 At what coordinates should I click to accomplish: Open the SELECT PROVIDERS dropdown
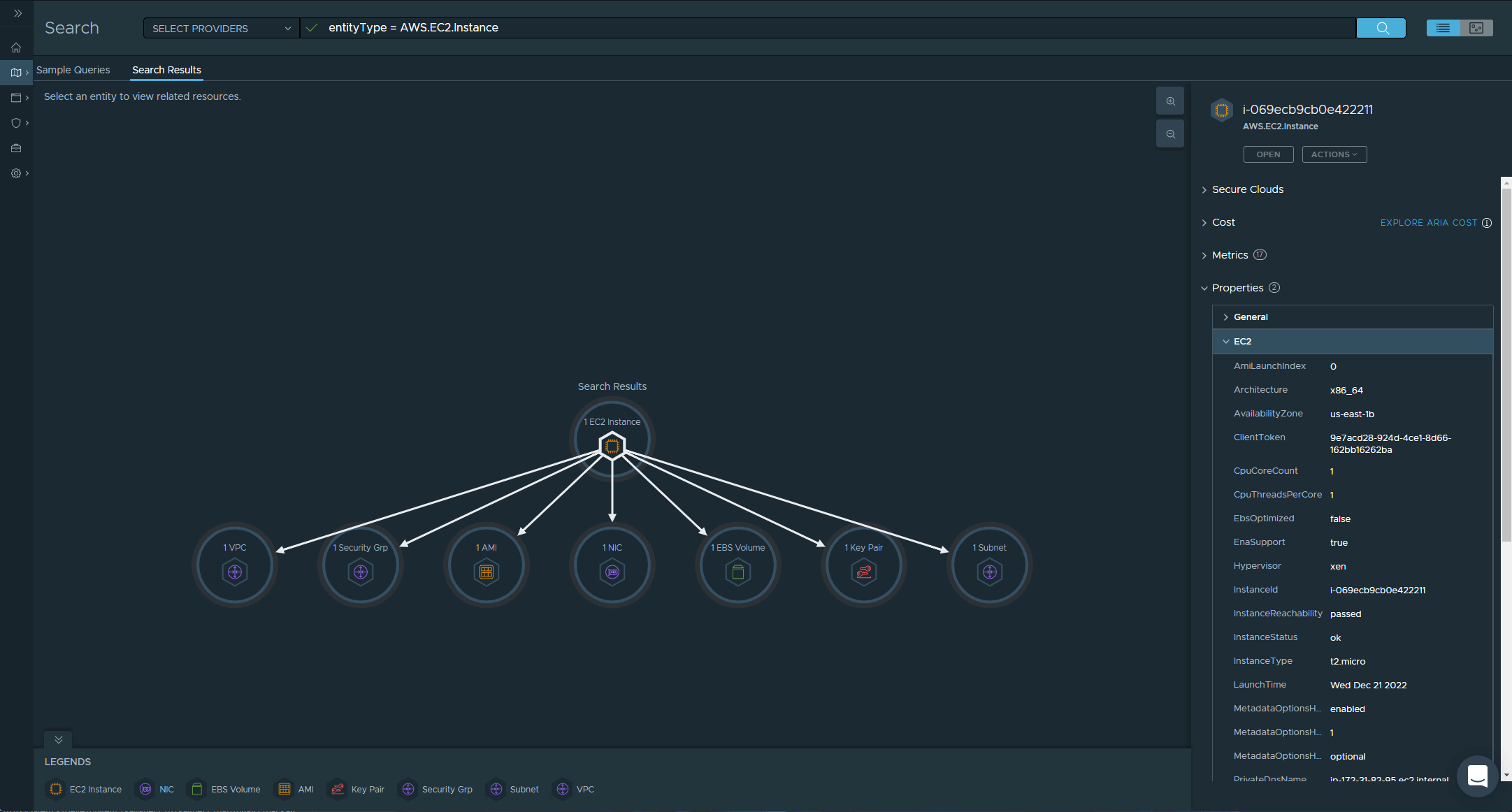click(220, 29)
